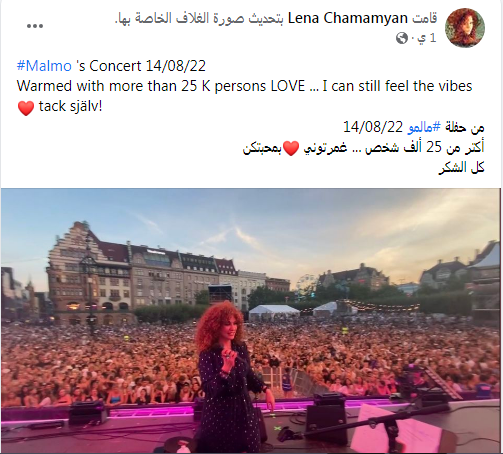Image resolution: width=503 pixels, height=454 pixels.
Task: Click the Arabic line "أكتر من 25 ألف شخص"
Action: tap(425, 147)
